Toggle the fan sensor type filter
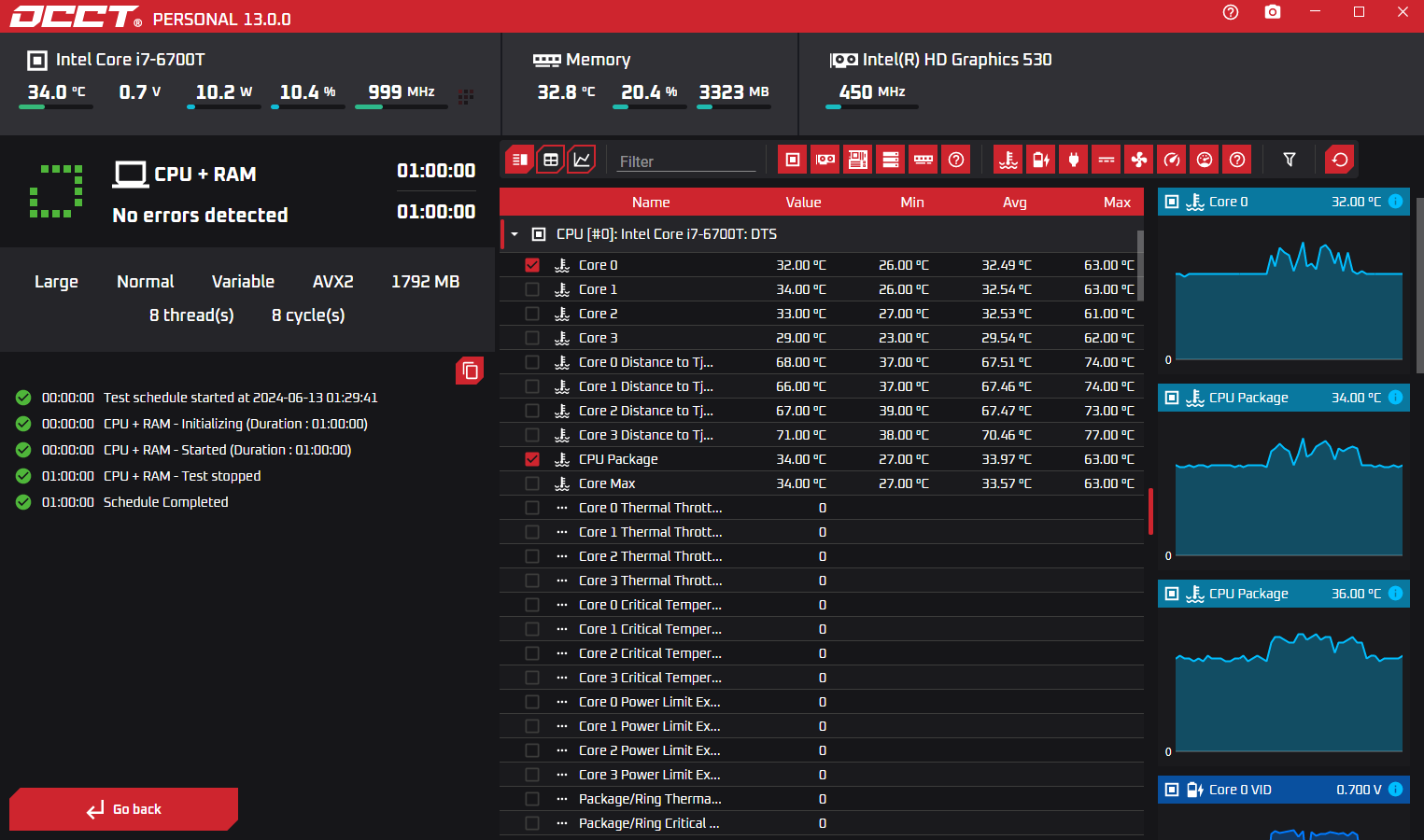The width and height of the screenshot is (1424, 840). (1139, 160)
